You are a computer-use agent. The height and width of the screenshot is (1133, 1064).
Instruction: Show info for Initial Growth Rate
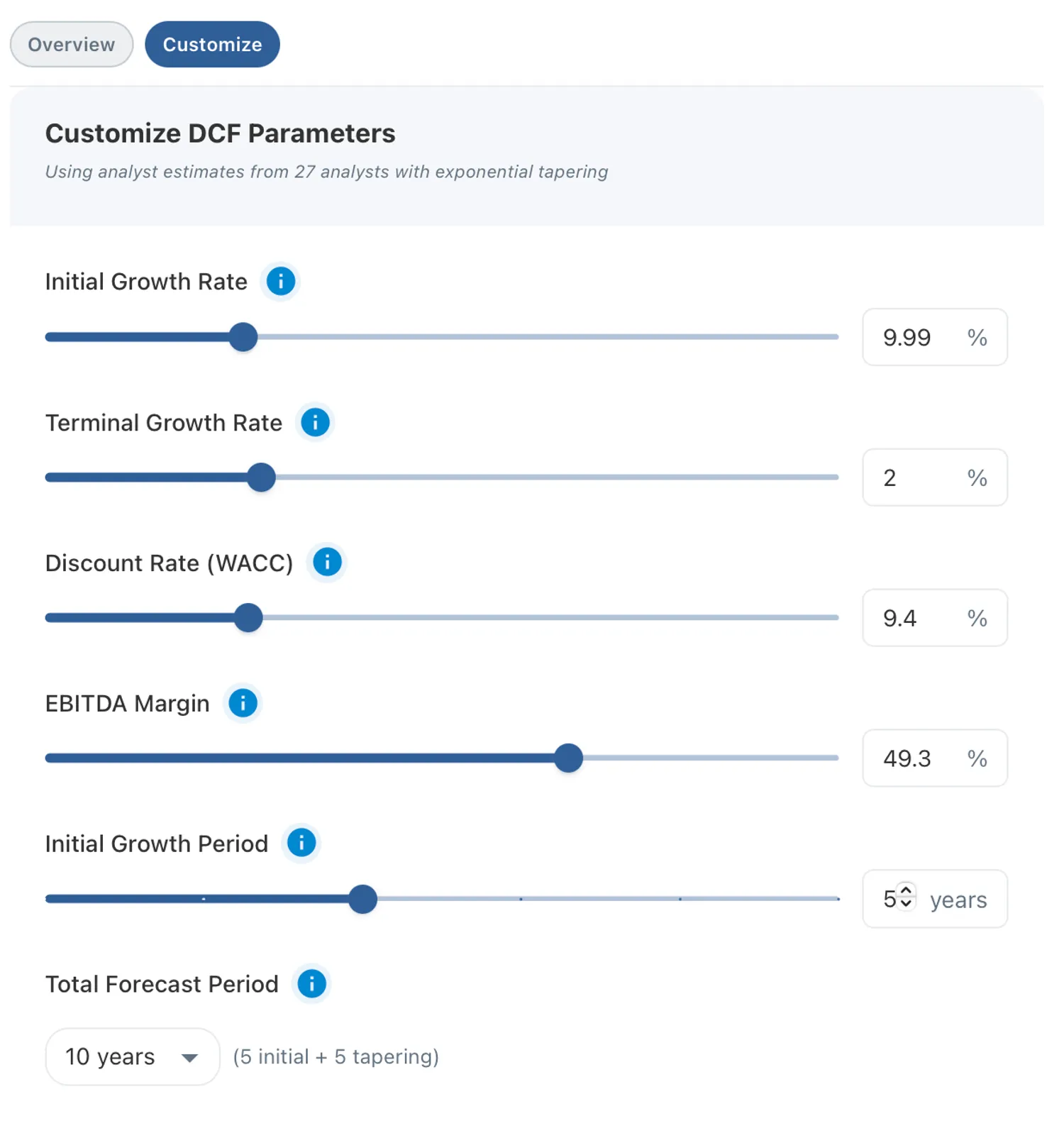(x=281, y=282)
